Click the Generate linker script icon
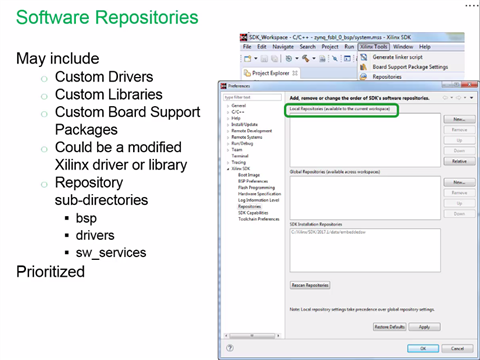 pos(364,57)
